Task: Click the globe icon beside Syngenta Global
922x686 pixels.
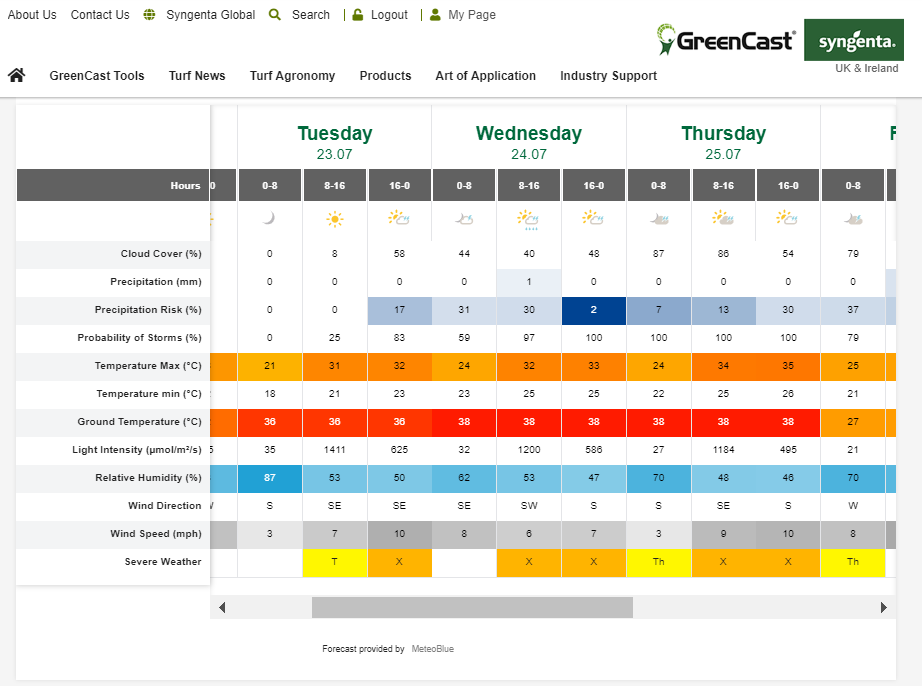Action: point(150,15)
